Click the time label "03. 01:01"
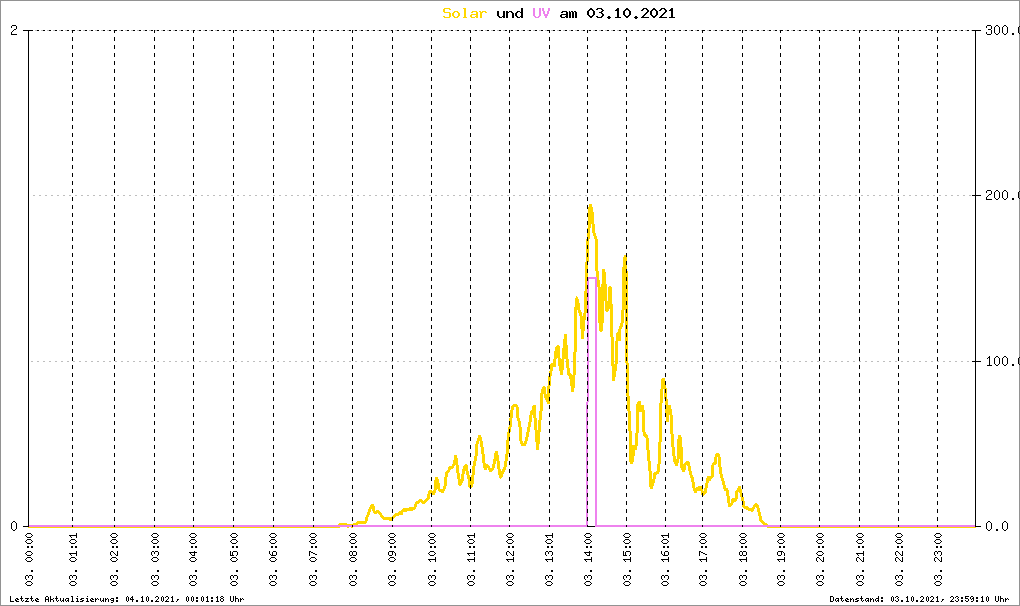 tap(73, 560)
